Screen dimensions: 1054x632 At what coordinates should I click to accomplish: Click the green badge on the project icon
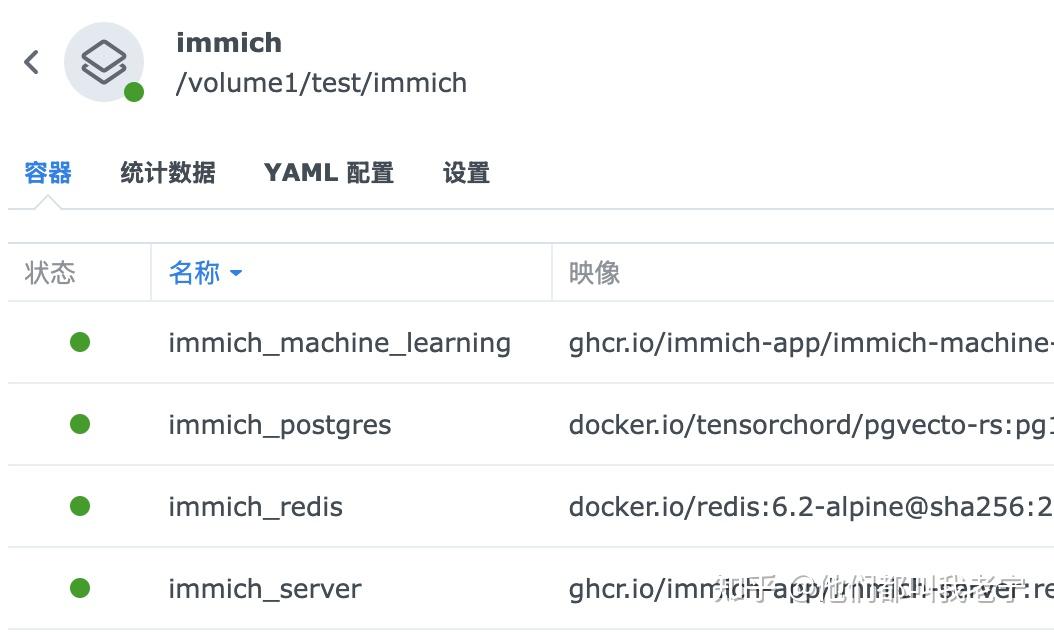133,92
